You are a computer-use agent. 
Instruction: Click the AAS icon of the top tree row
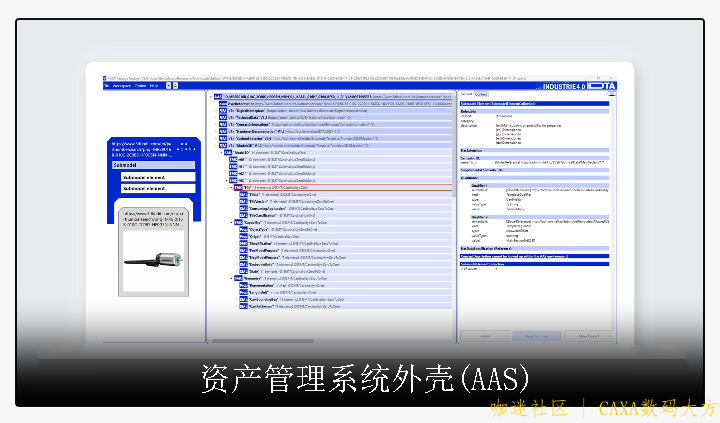[218, 97]
